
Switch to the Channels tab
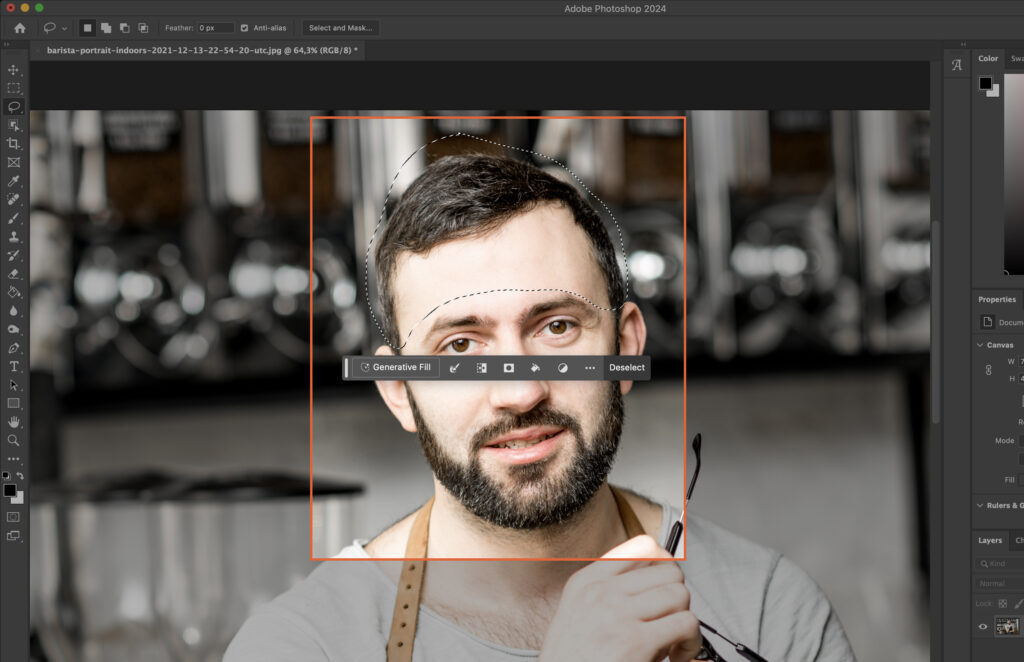coord(1018,540)
